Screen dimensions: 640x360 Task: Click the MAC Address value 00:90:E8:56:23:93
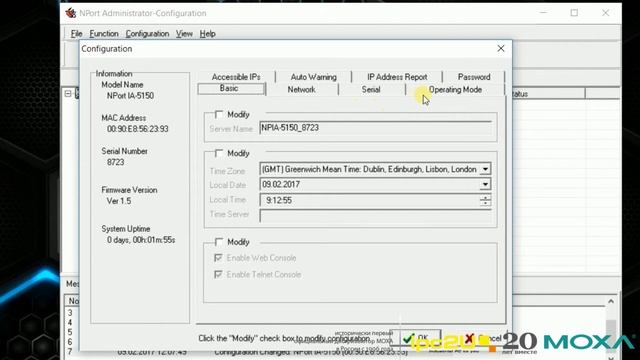point(138,129)
